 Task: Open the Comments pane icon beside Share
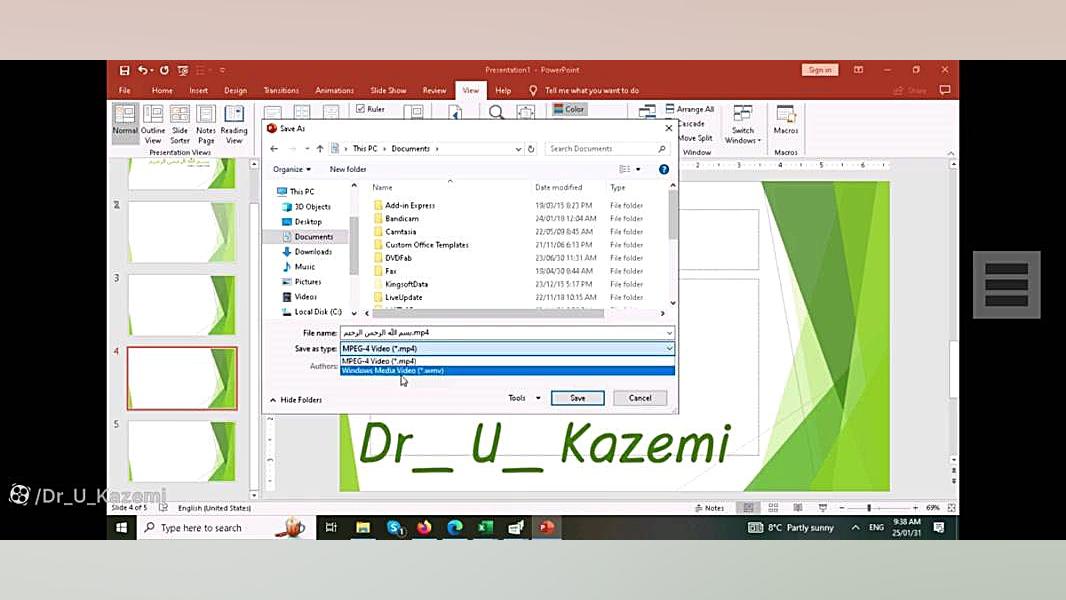[945, 90]
